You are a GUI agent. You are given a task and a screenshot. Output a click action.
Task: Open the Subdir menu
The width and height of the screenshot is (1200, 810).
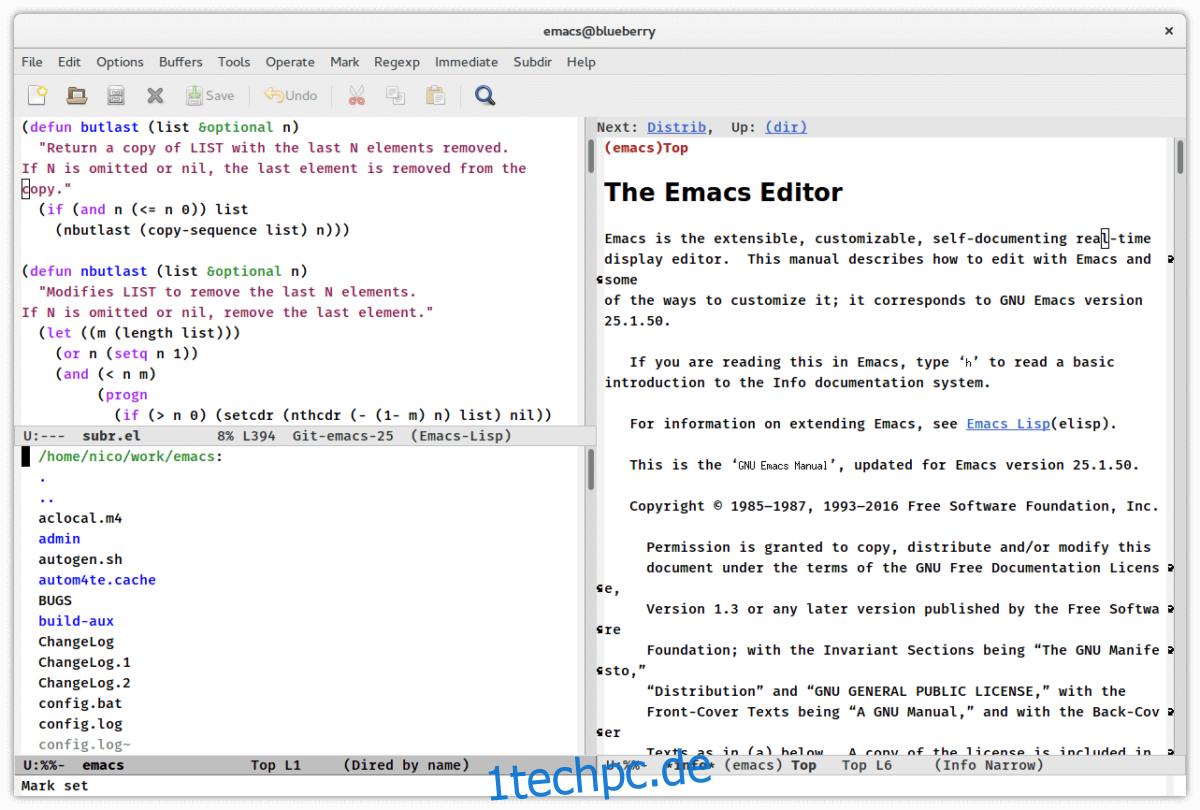(x=533, y=62)
